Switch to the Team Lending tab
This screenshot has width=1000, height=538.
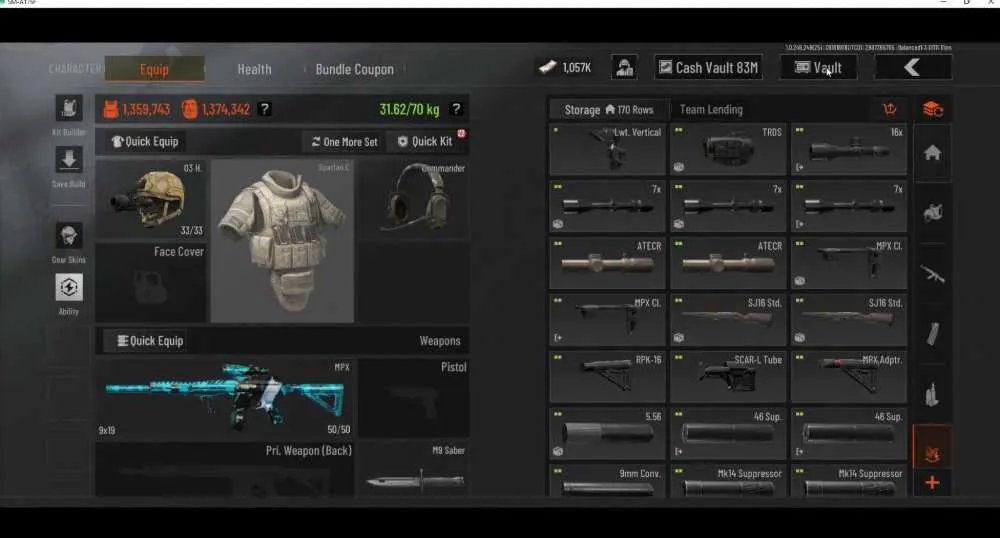tap(711, 110)
